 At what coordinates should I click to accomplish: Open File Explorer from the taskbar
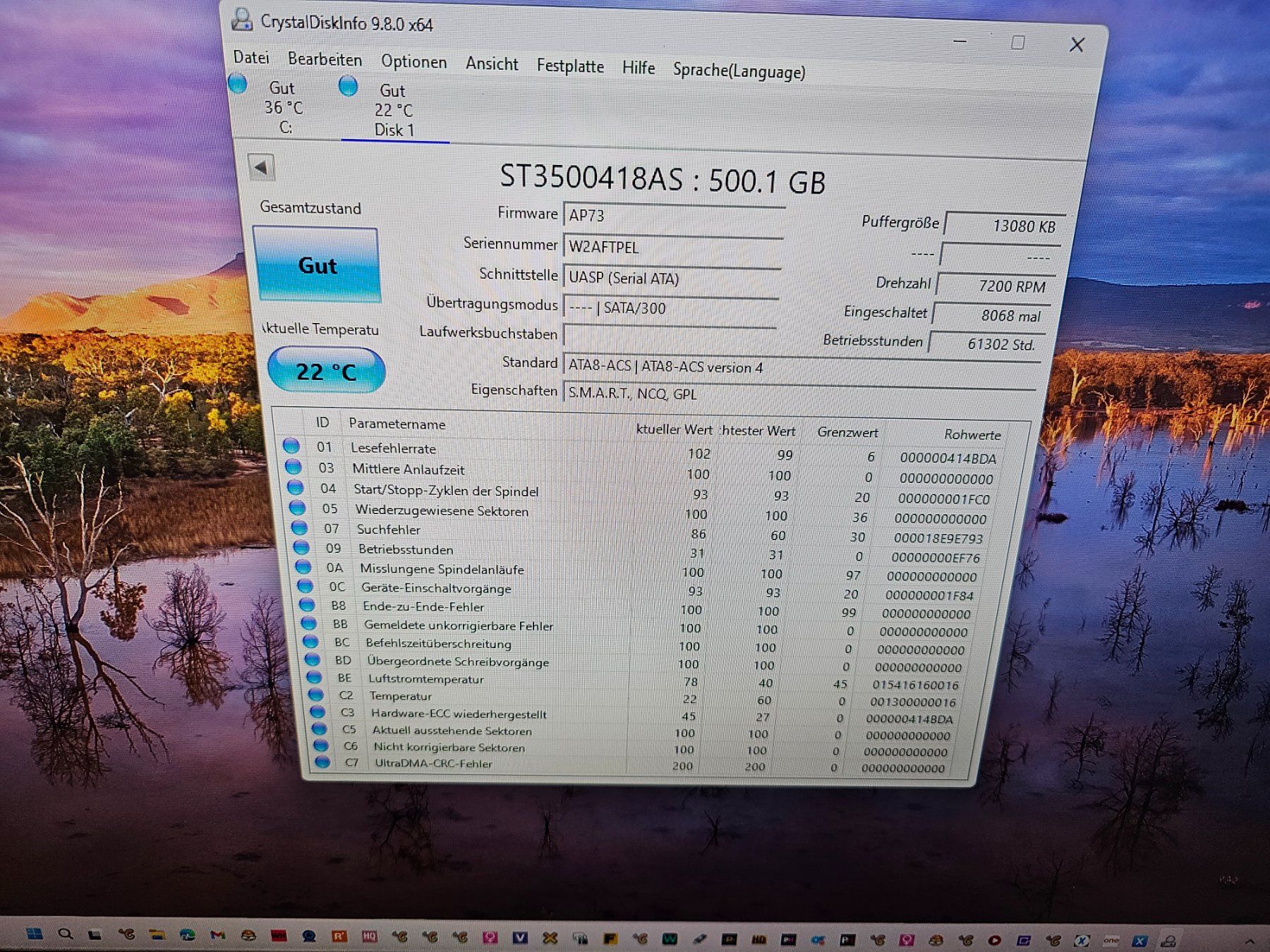pos(157,935)
